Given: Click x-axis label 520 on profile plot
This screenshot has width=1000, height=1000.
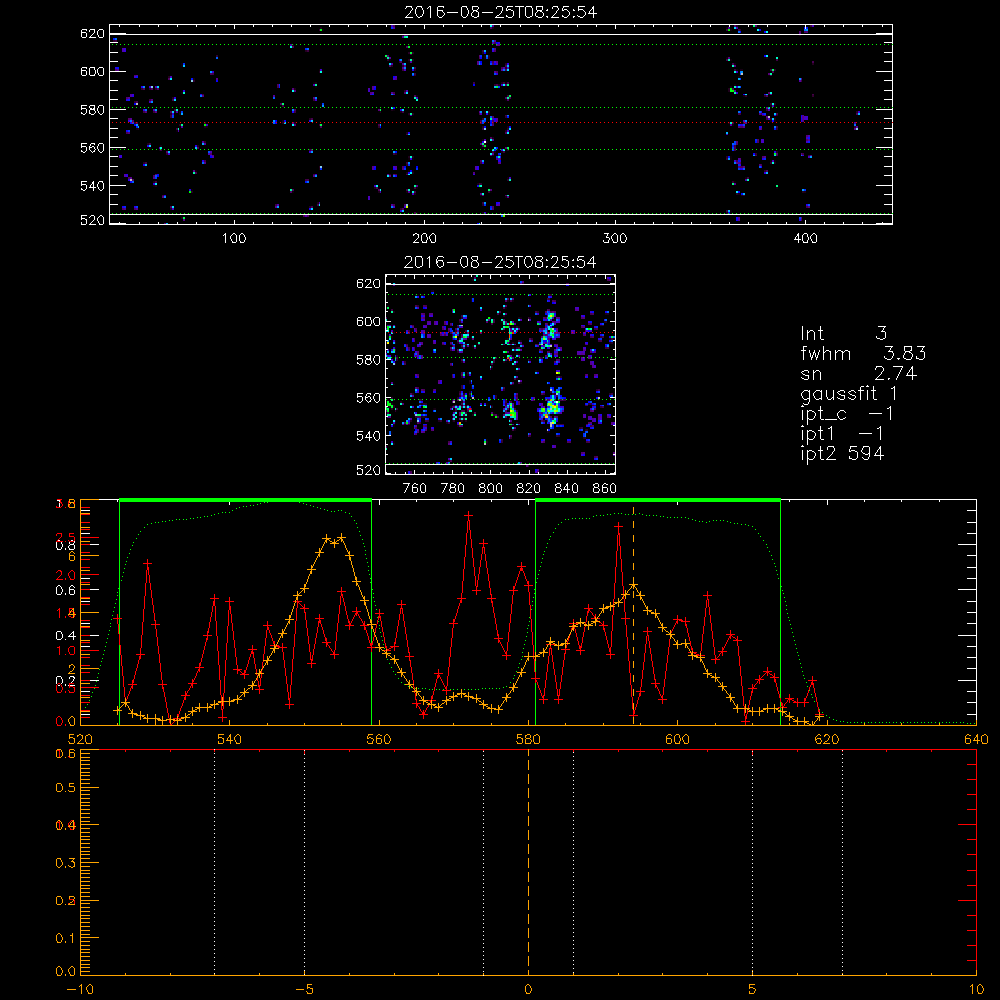Looking at the screenshot, I should coord(80,740).
